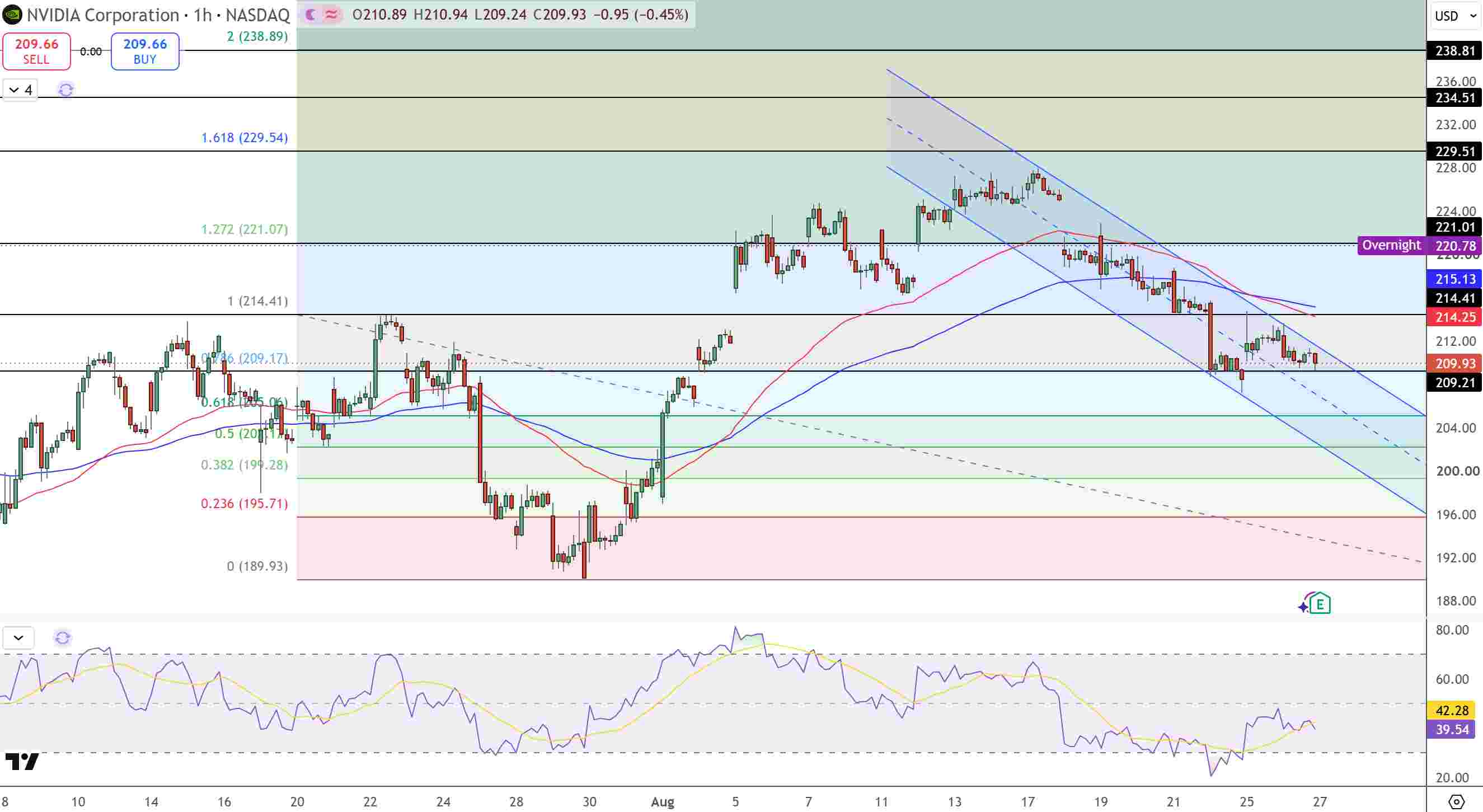Click the Aug label on time axis
1483x812 pixels.
663,801
